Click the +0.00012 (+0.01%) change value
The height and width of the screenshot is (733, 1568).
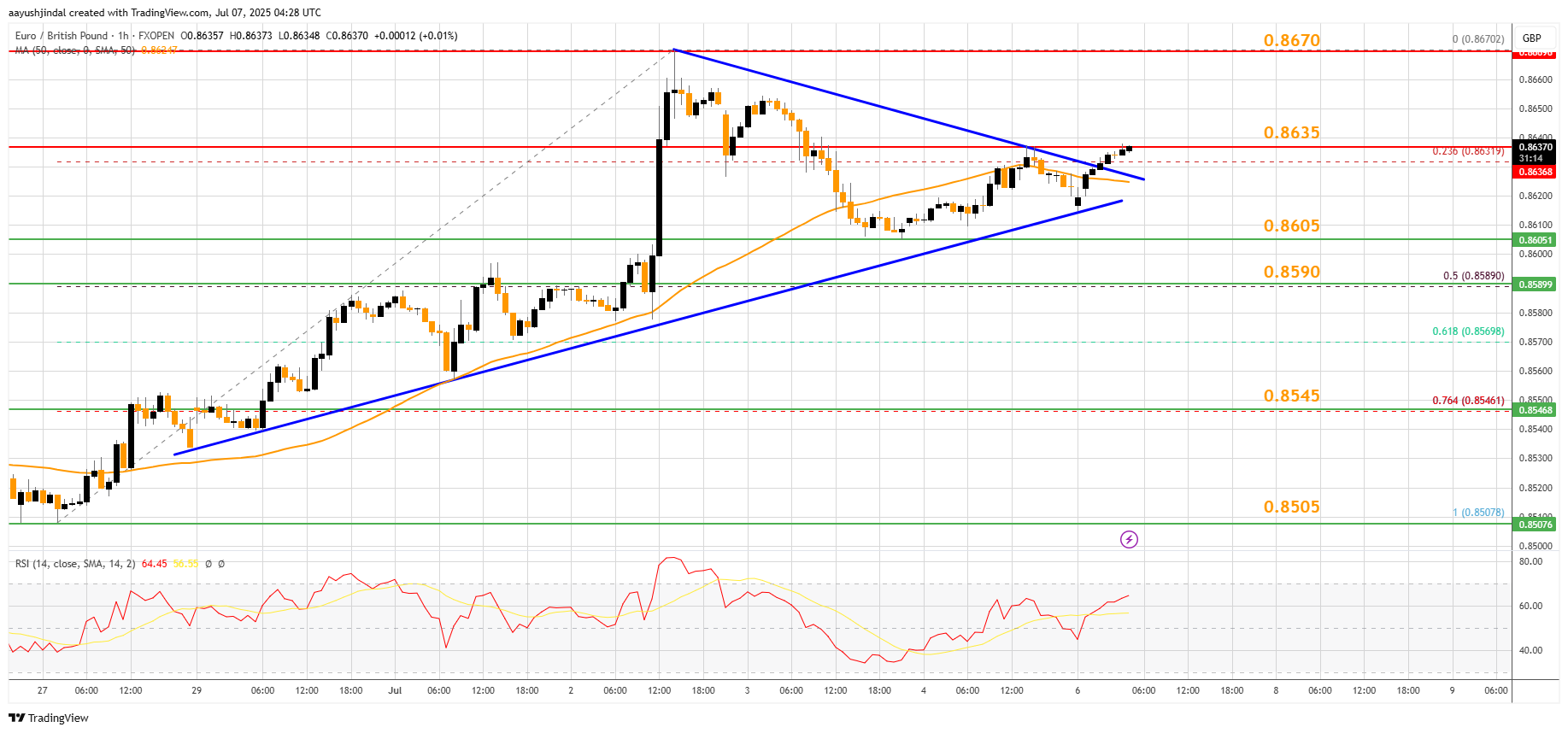[414, 36]
